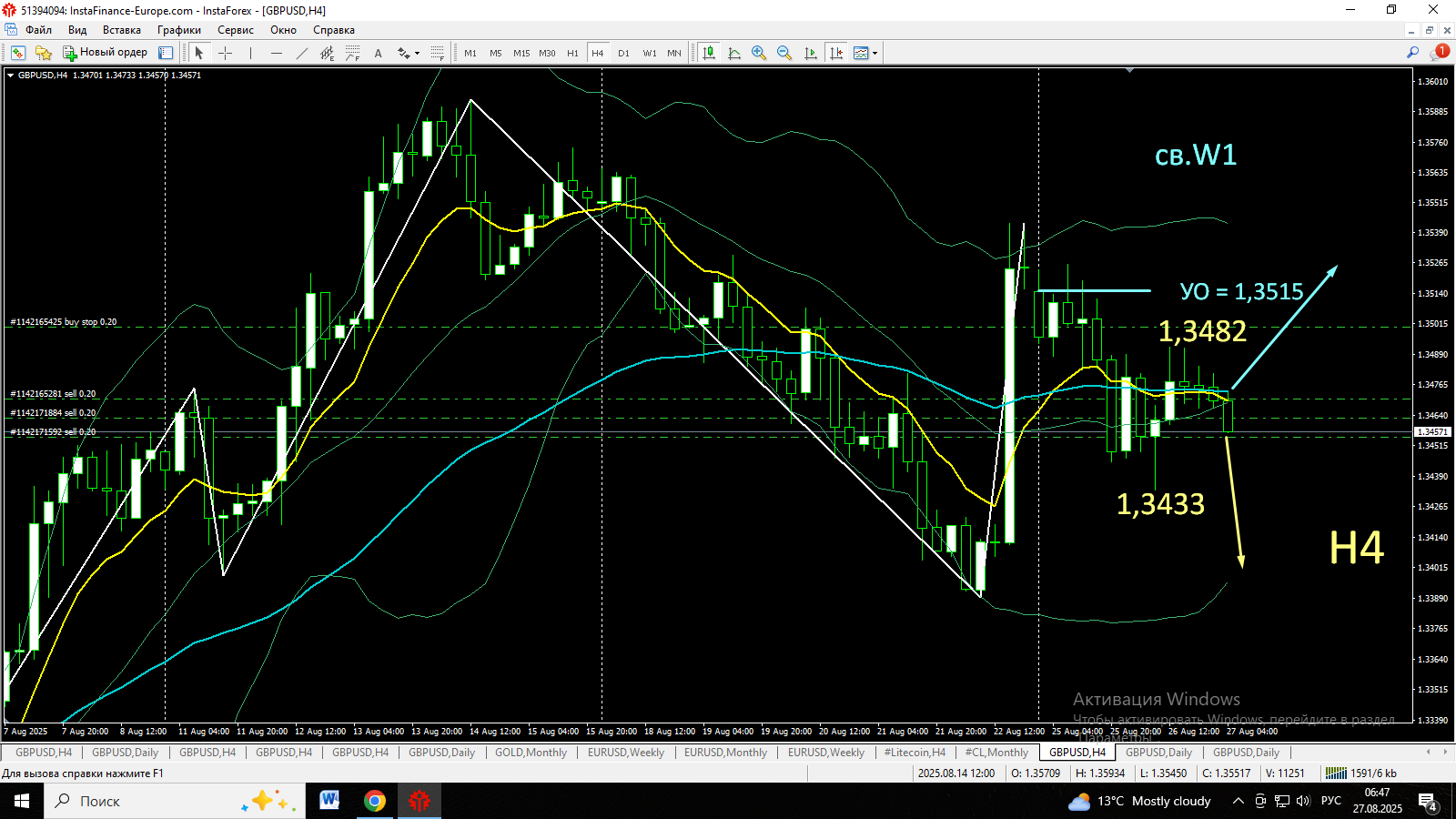Zoom out of the chart

tap(784, 53)
